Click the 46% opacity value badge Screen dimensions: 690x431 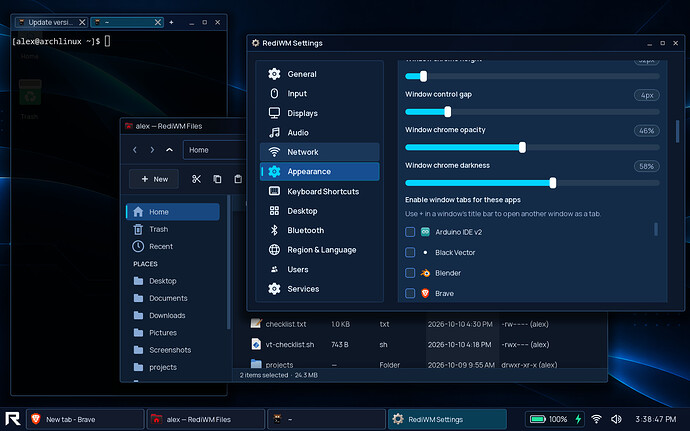(x=646, y=131)
